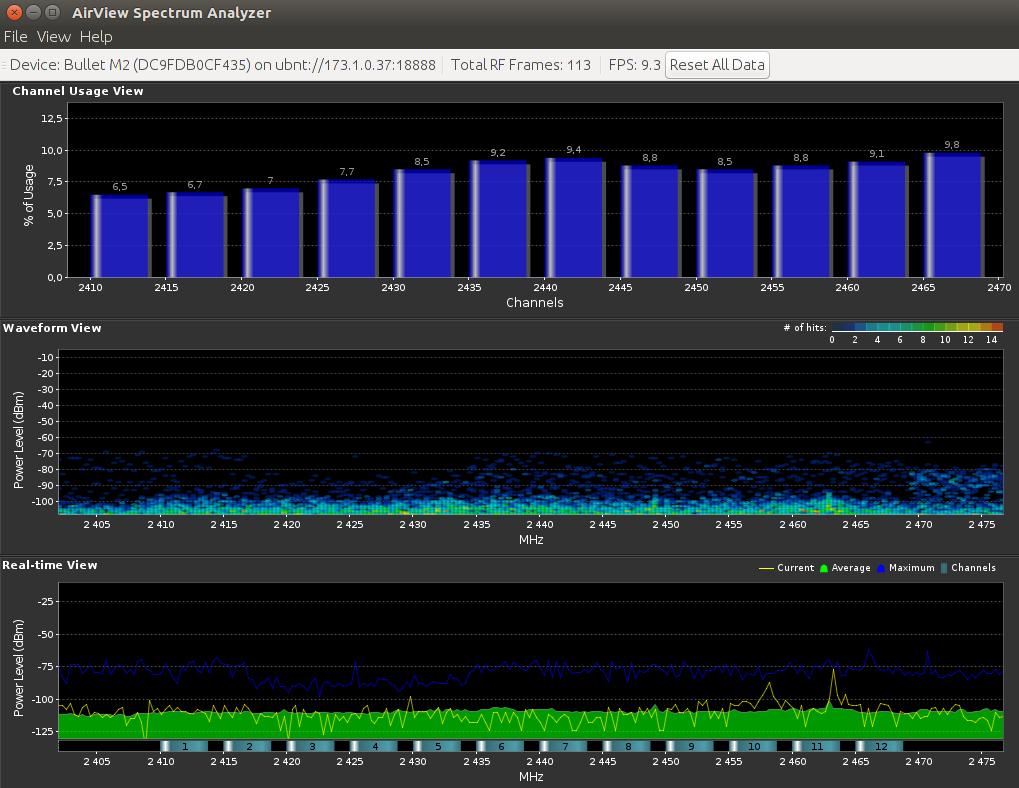The image size is (1019, 788).
Task: Click the Total RF Frames: 113 readout
Action: click(521, 65)
